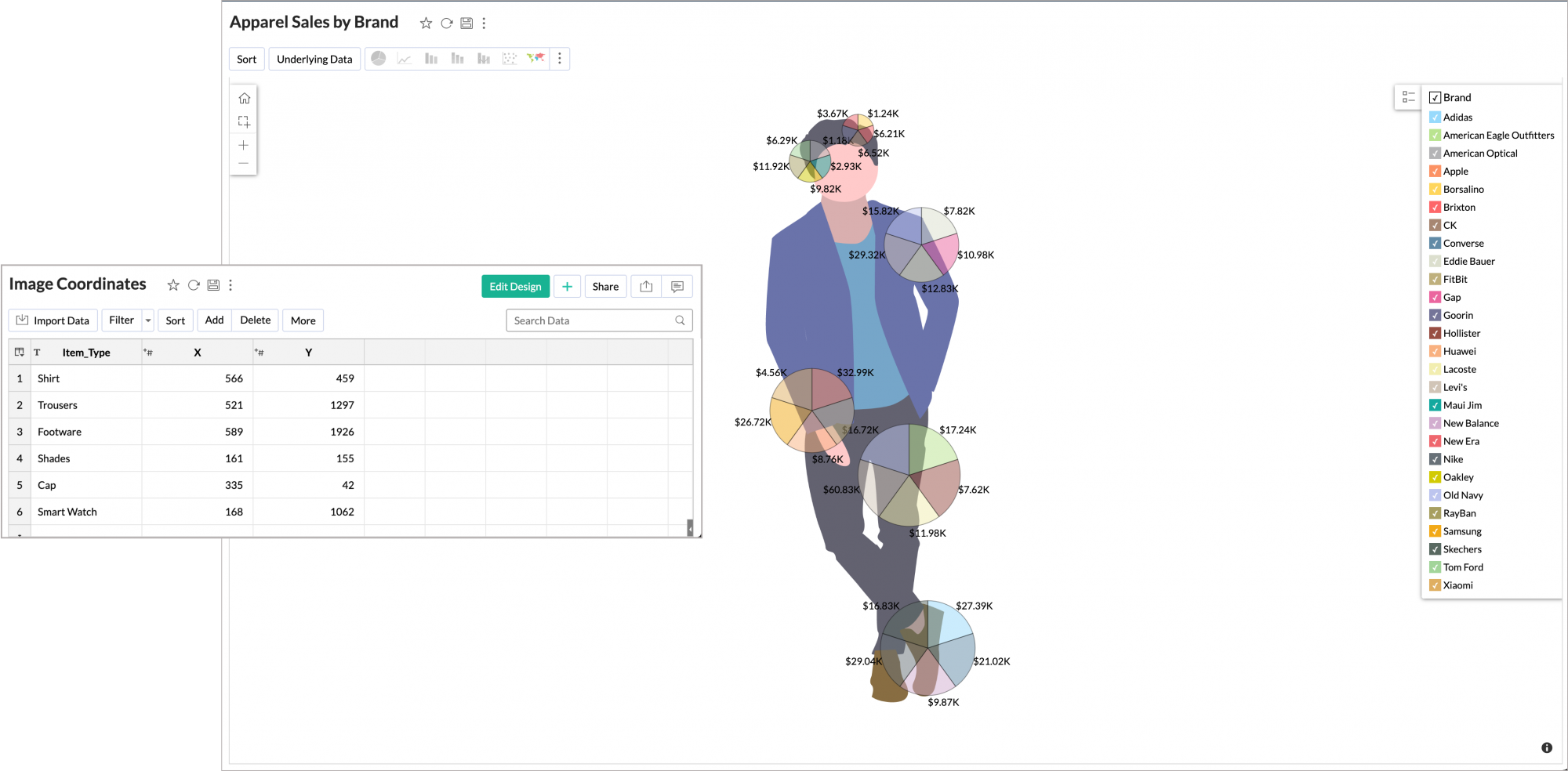The image size is (1568, 771).
Task: Open the Underlying Data view
Action: click(x=314, y=59)
